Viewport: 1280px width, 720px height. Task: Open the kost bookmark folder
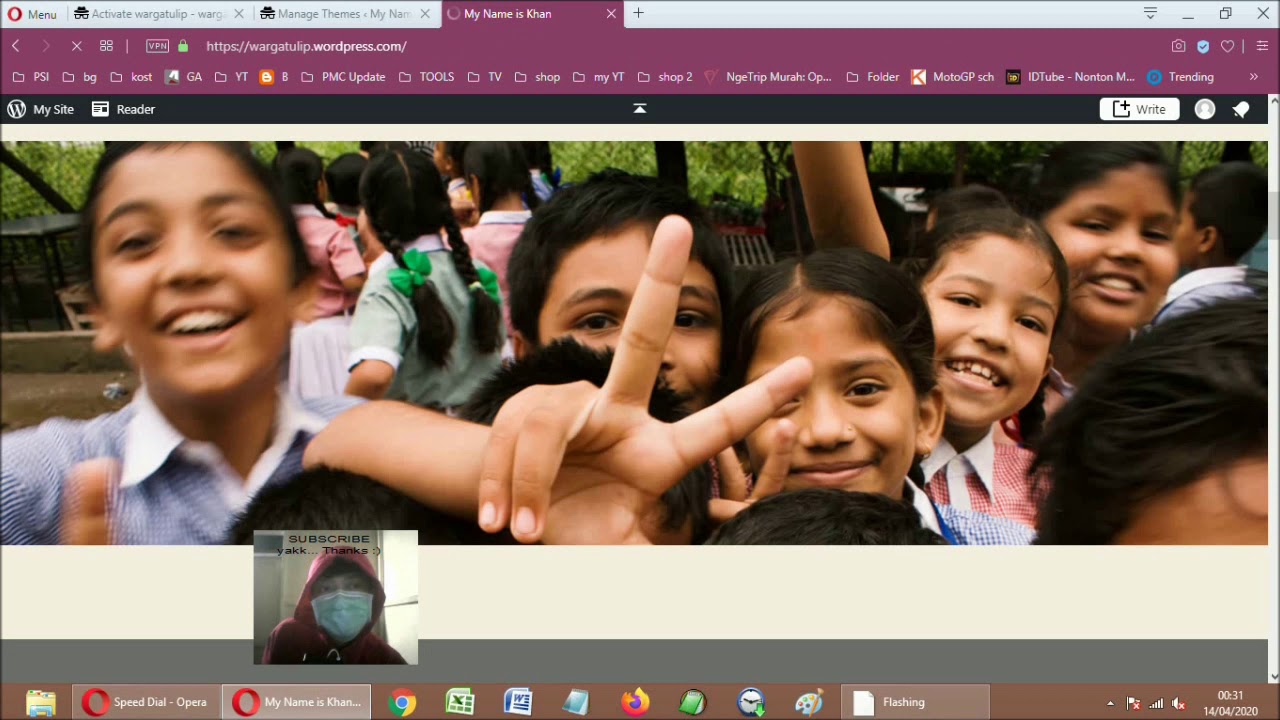pos(131,77)
